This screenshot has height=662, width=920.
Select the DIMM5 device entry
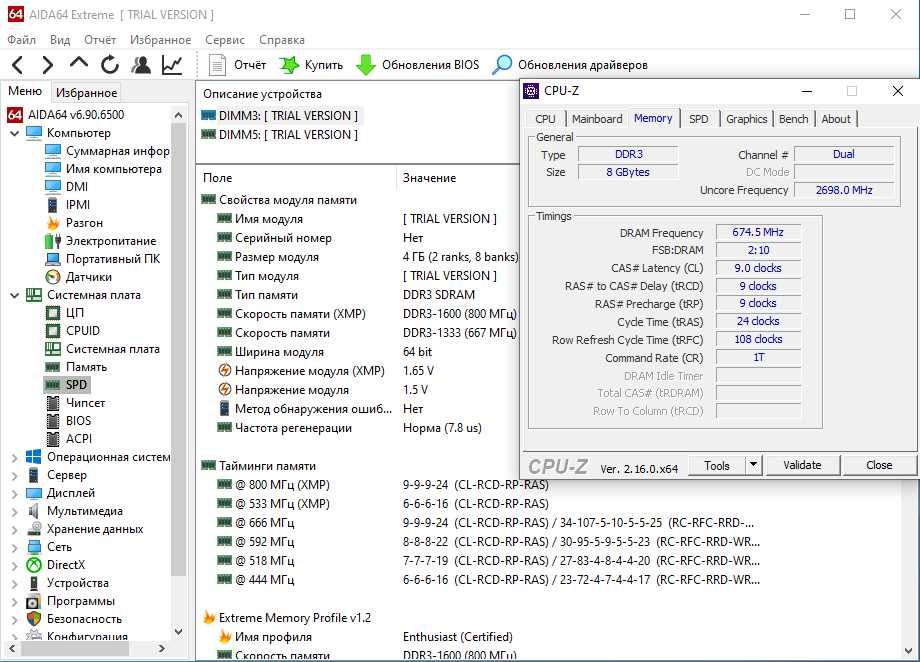(x=280, y=134)
